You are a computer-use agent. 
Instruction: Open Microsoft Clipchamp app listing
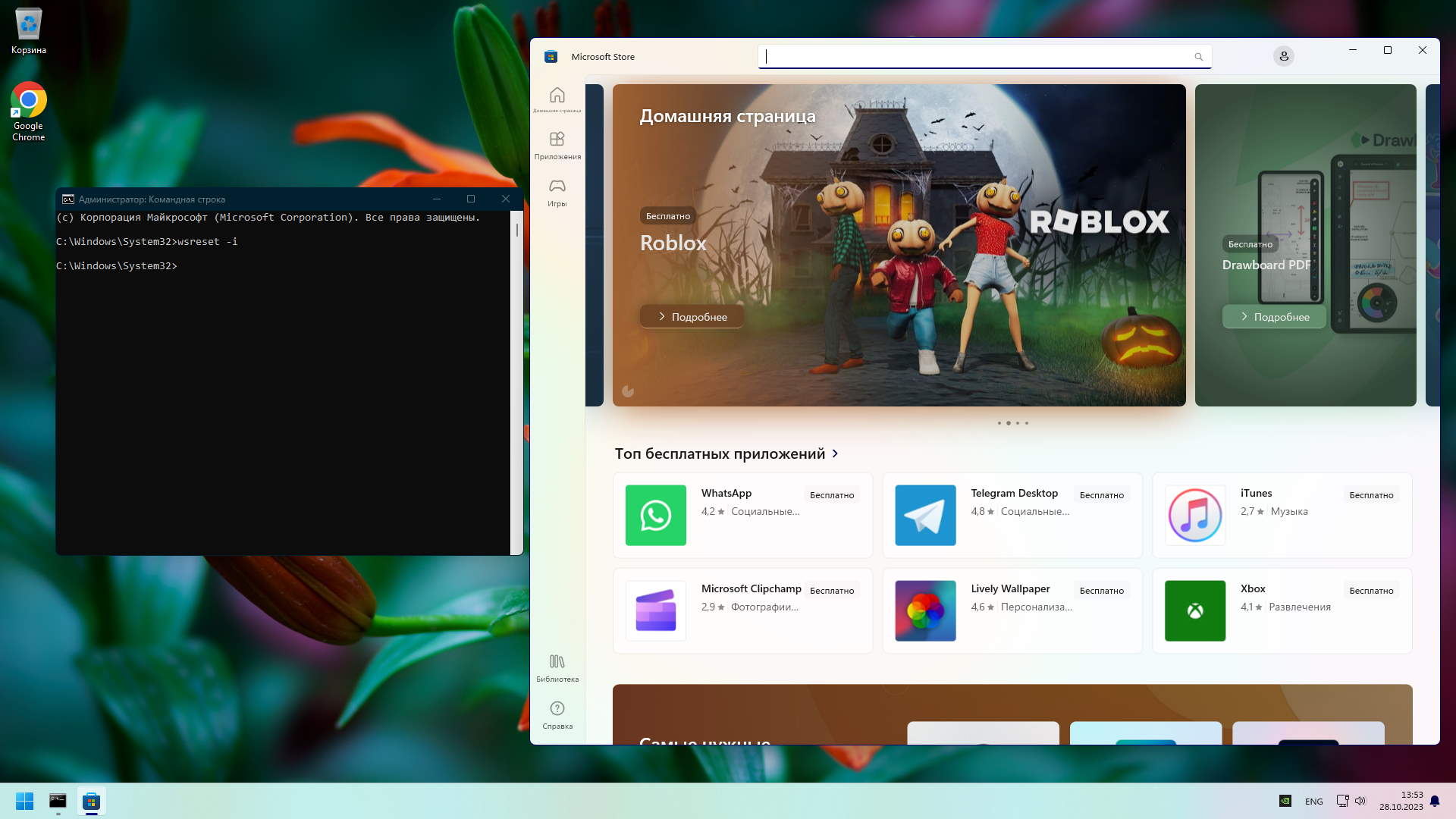click(x=742, y=610)
